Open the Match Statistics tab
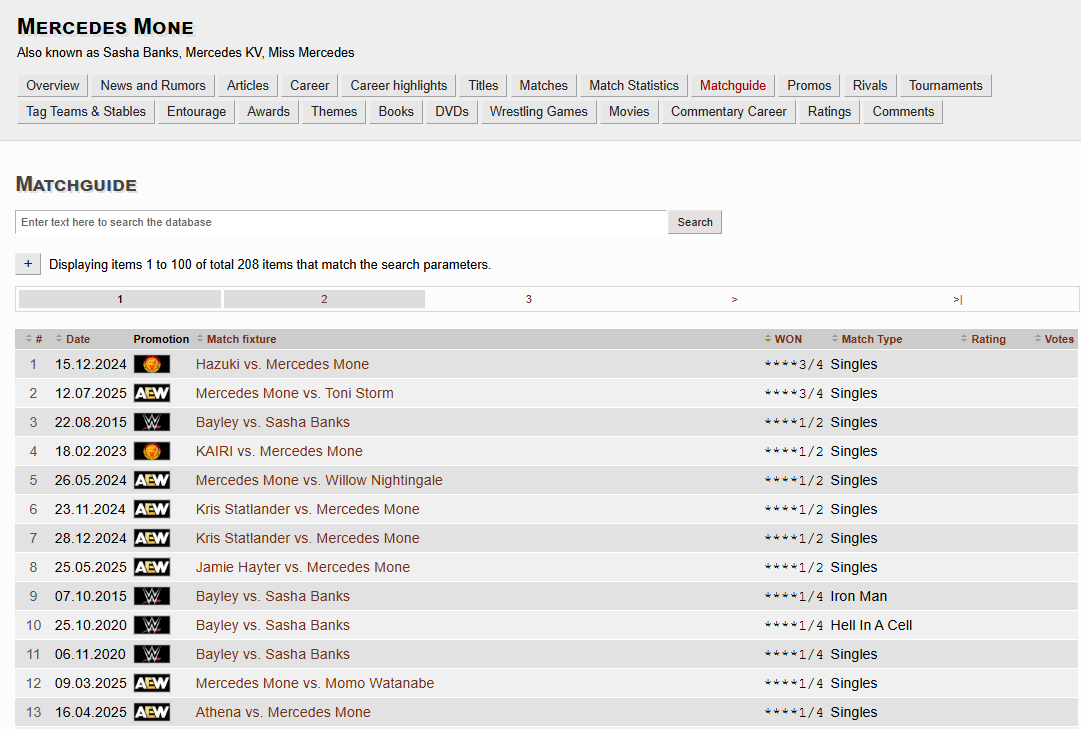This screenshot has height=729, width=1081. pyautogui.click(x=634, y=85)
